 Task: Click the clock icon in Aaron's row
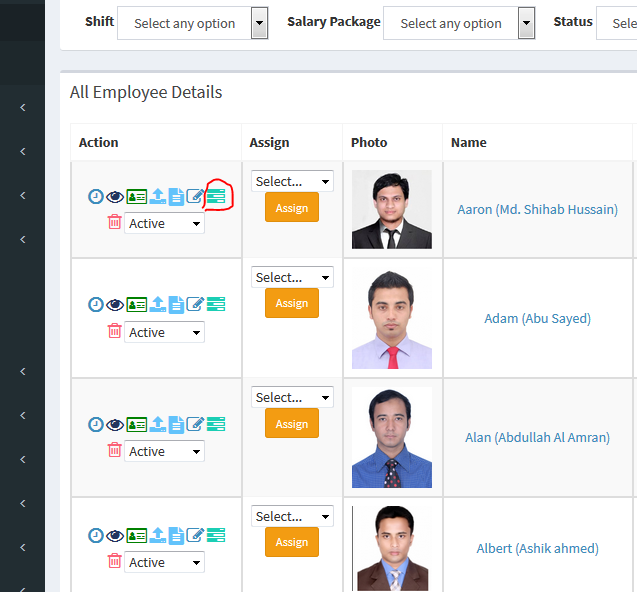[96, 196]
